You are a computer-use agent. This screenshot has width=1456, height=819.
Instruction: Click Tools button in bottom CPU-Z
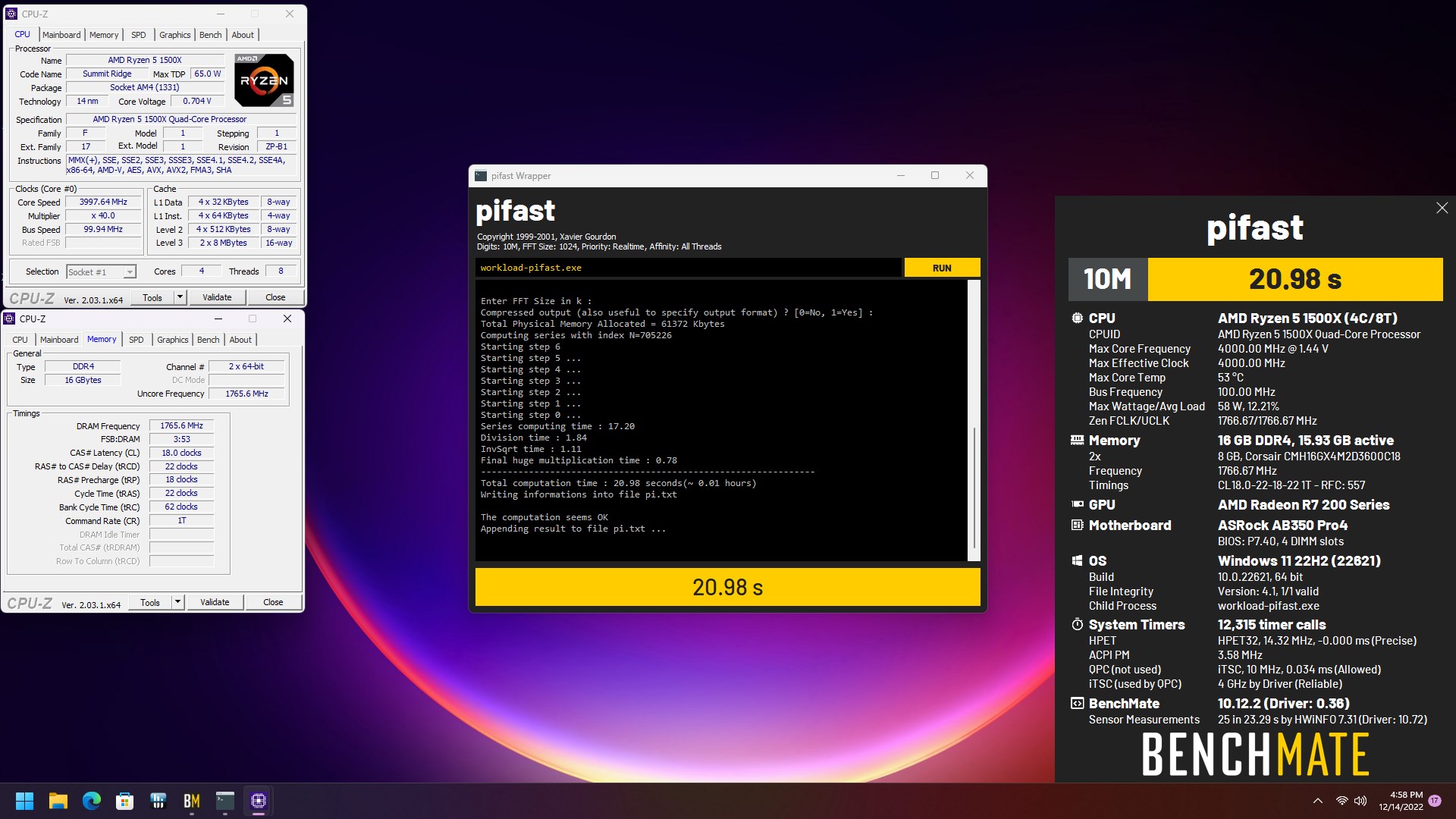pyautogui.click(x=150, y=602)
